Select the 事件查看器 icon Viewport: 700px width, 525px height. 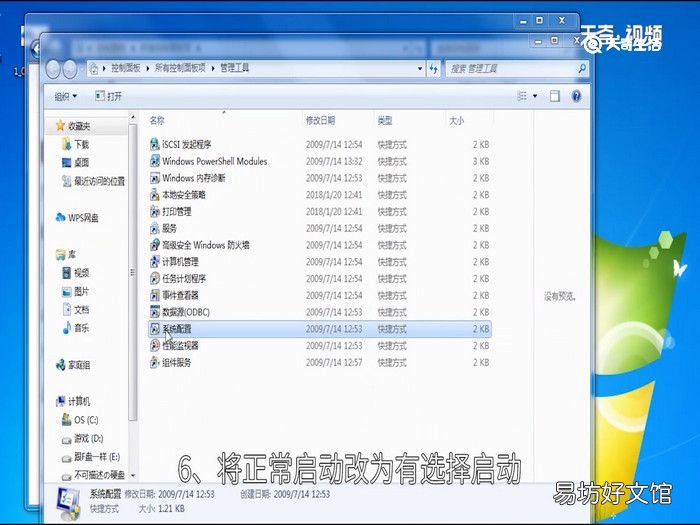[x=154, y=295]
